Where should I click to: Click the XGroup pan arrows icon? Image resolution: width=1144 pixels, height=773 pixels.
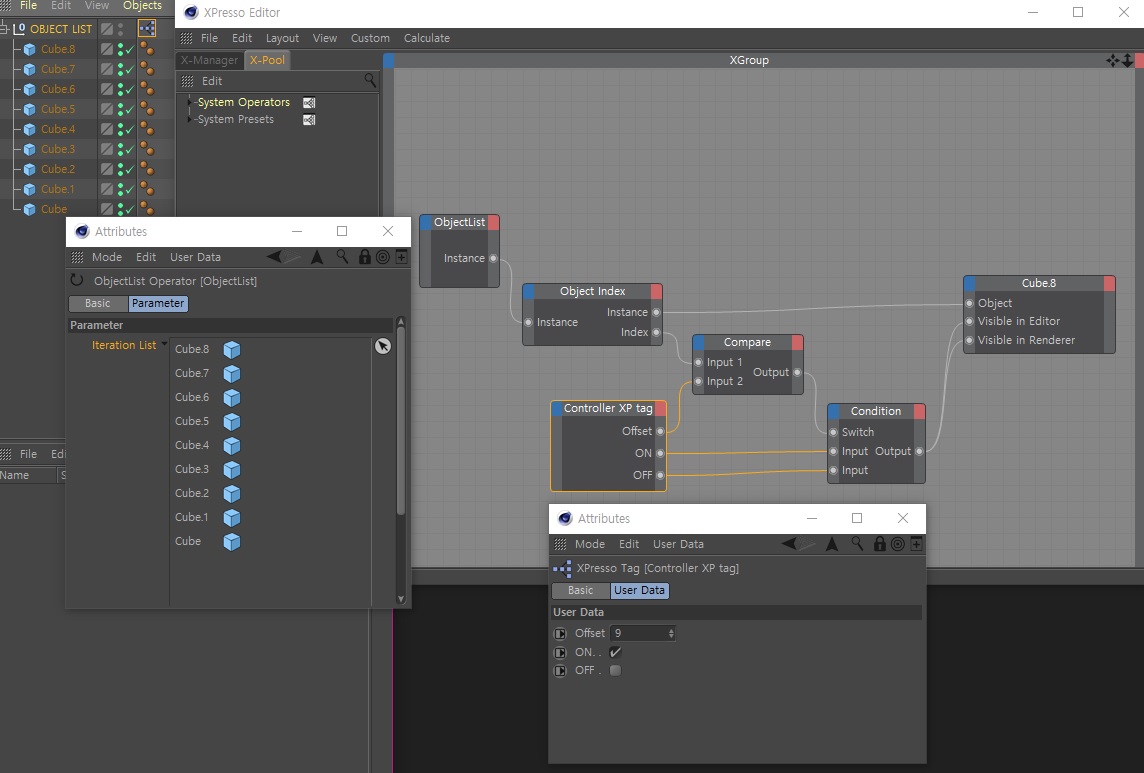[1113, 60]
